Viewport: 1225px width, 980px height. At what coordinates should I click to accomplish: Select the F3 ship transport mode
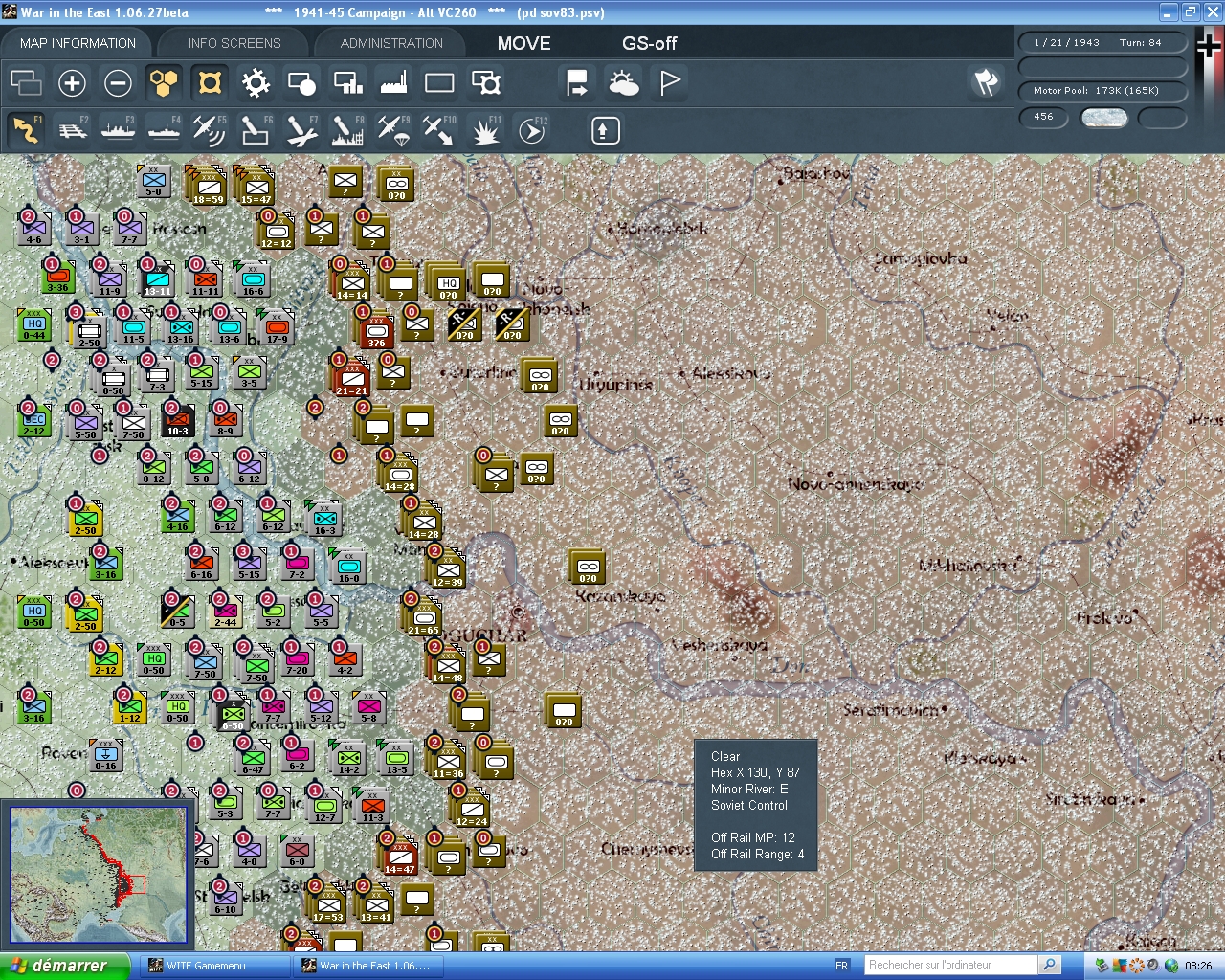point(118,129)
